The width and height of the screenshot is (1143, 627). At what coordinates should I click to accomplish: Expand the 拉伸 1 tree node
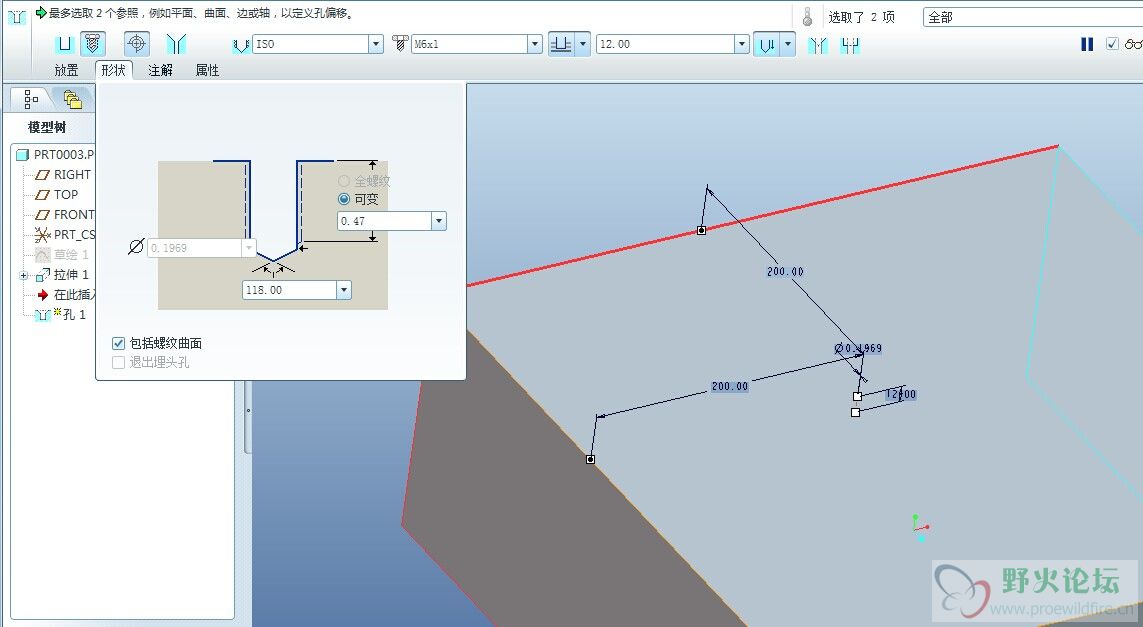[x=24, y=276]
